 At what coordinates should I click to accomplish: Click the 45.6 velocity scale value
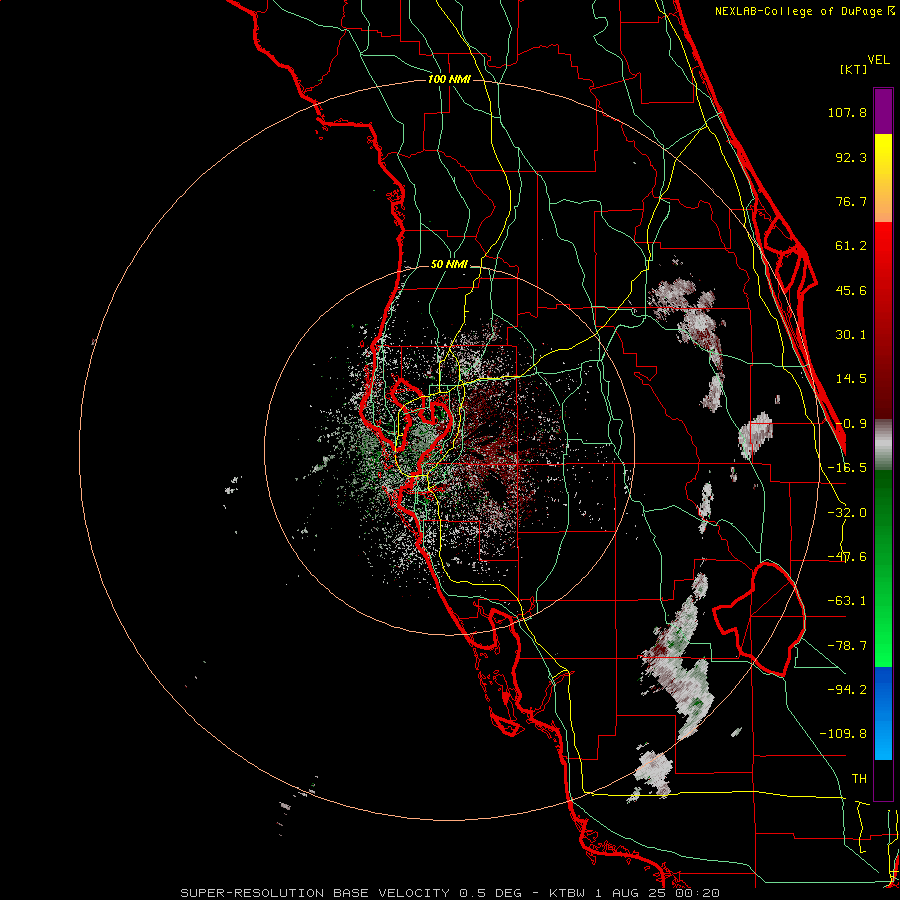click(851, 290)
